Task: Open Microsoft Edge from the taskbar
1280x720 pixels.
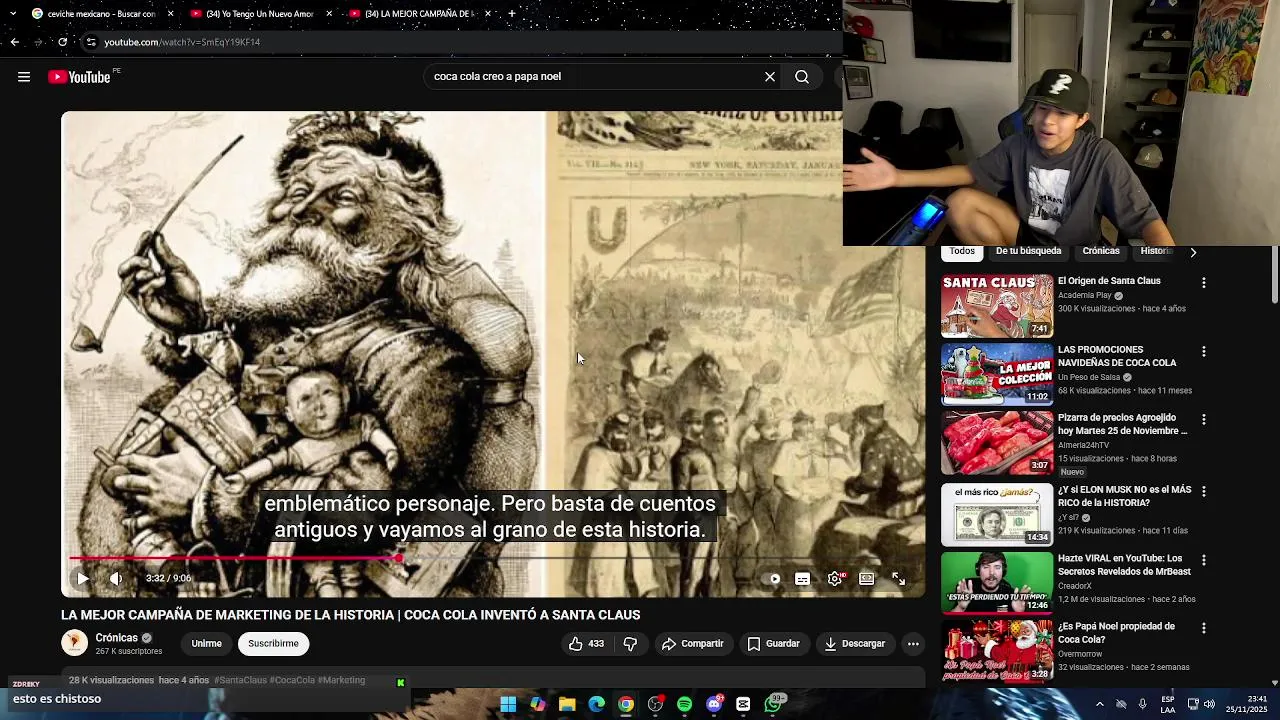Action: (x=597, y=704)
